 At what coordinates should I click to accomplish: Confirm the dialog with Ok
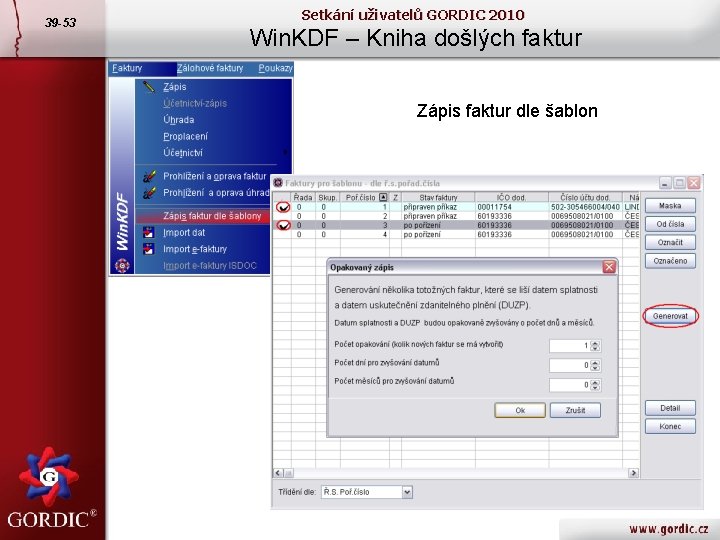click(520, 410)
